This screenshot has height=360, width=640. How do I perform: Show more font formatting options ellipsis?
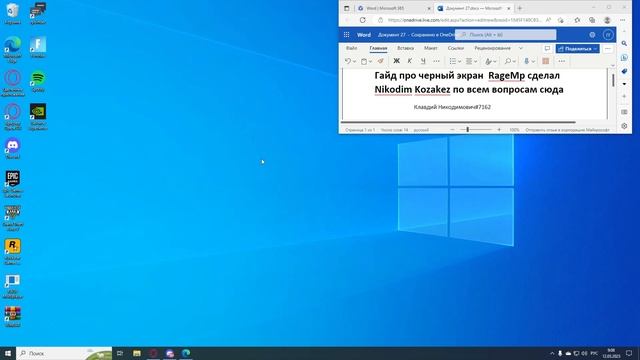click(436, 61)
